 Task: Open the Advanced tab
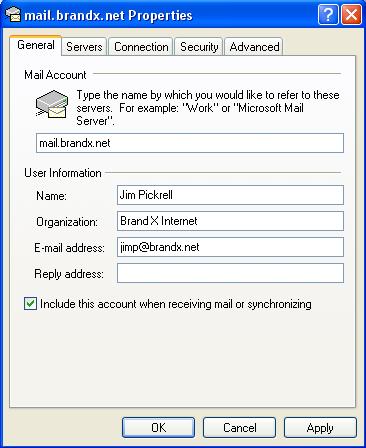[x=254, y=47]
